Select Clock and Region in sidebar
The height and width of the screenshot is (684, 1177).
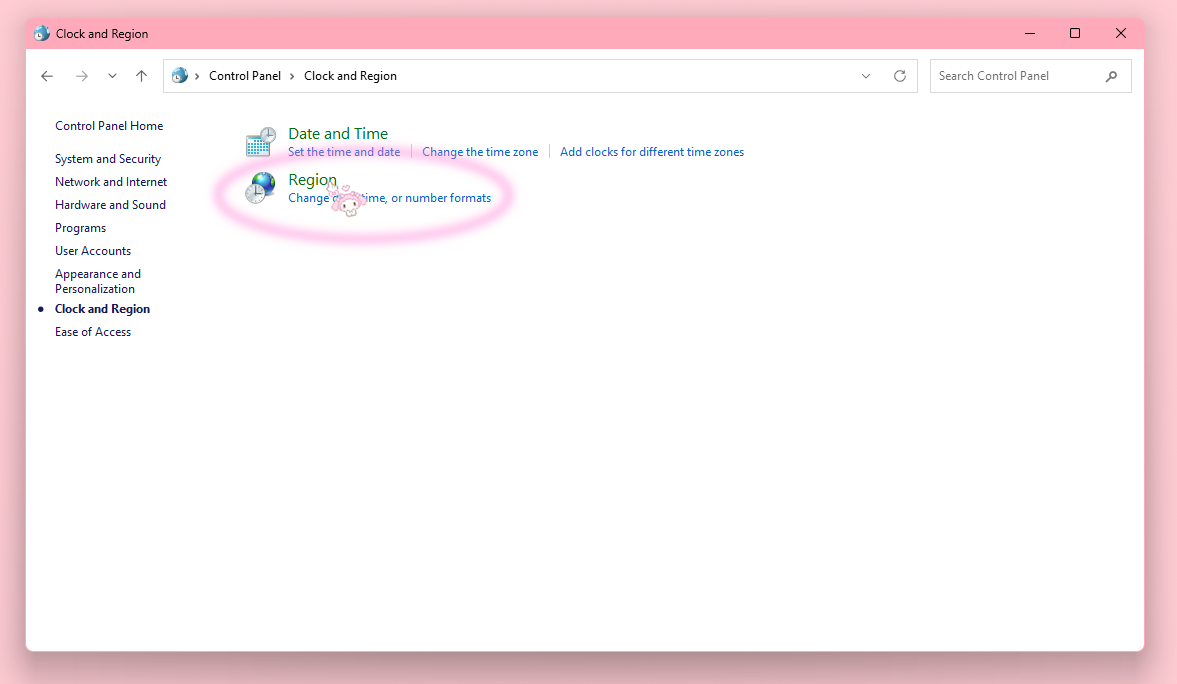point(102,309)
